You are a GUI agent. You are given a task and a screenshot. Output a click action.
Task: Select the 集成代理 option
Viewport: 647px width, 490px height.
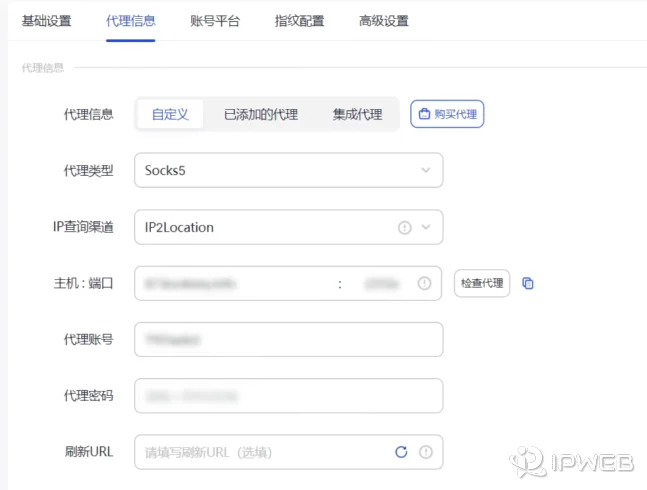[x=357, y=114]
